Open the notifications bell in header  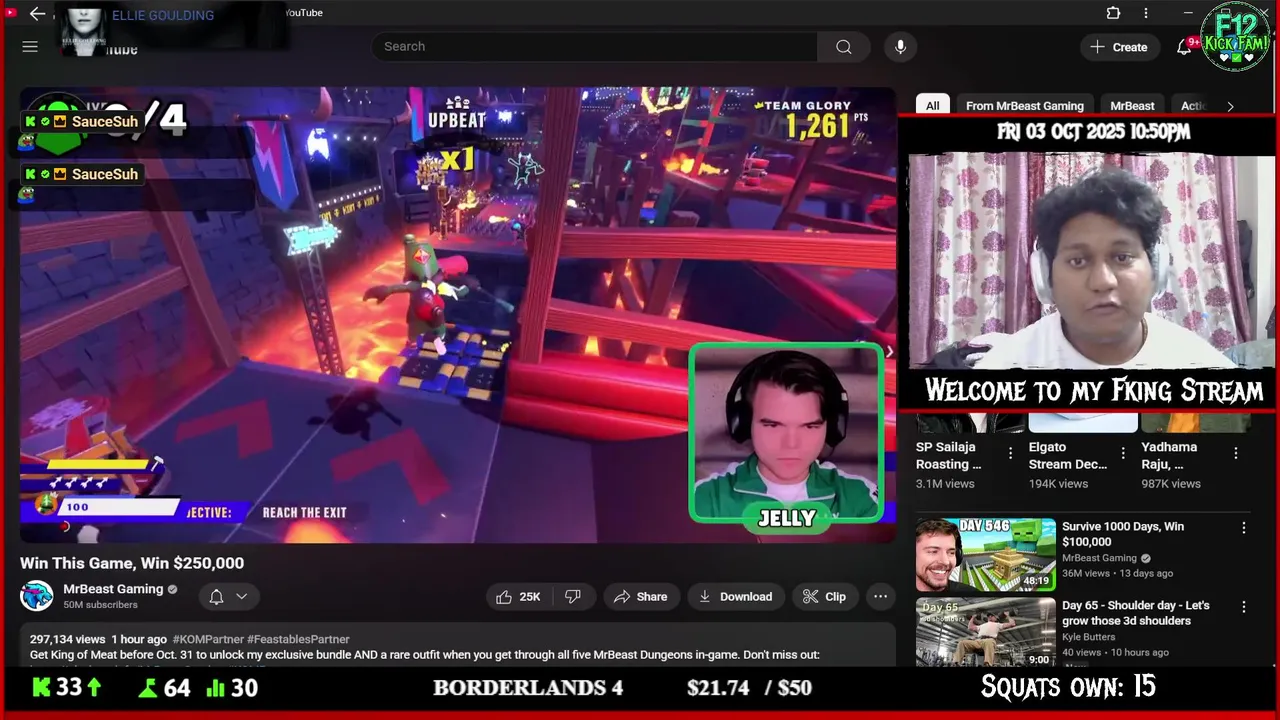(x=1184, y=47)
